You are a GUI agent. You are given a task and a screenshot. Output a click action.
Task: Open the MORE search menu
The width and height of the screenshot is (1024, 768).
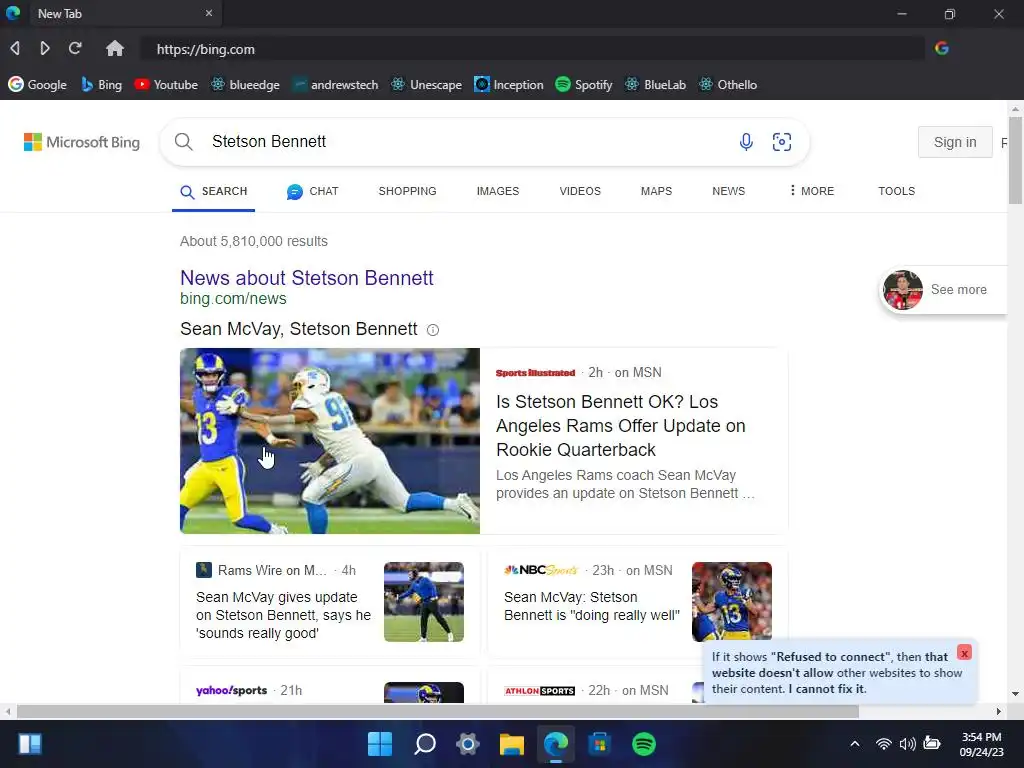(811, 191)
